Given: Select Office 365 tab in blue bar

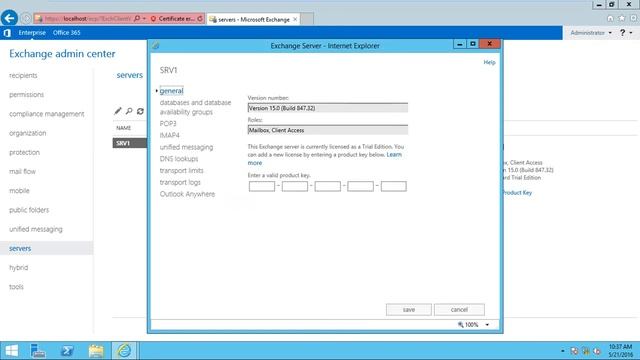Looking at the screenshot, I should point(67,33).
